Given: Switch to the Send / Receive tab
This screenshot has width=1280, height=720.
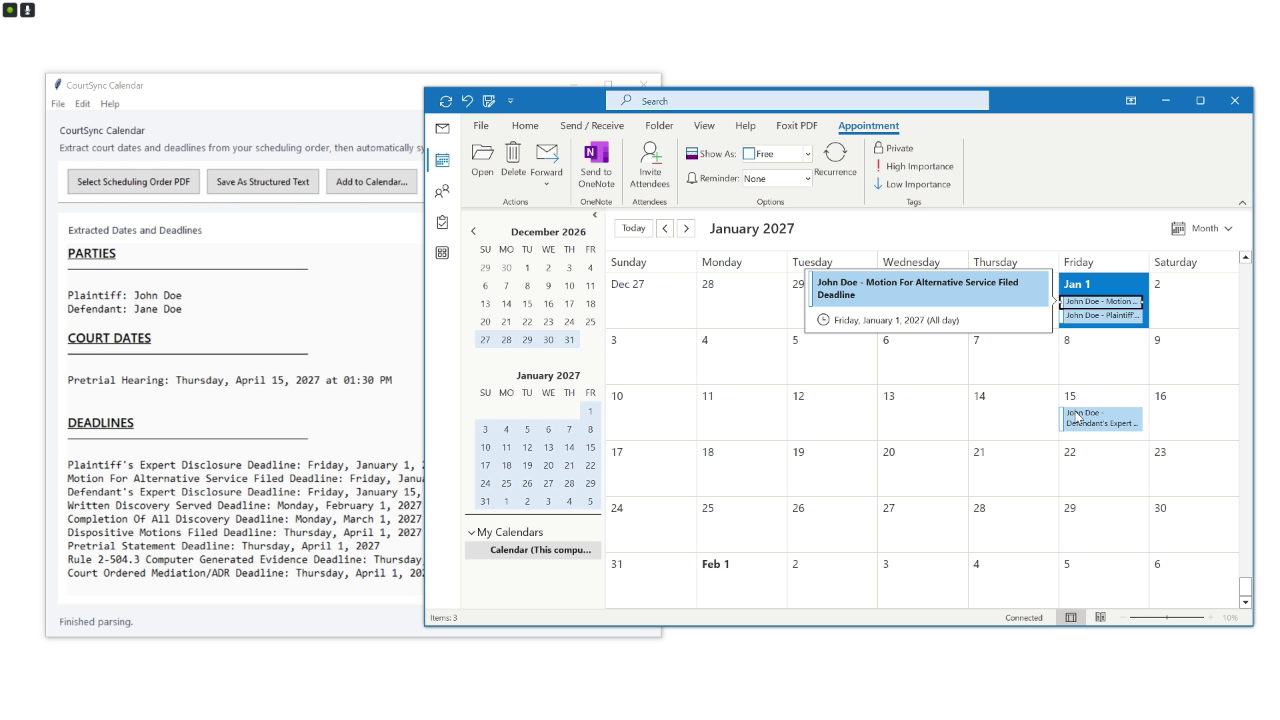Looking at the screenshot, I should click(592, 126).
